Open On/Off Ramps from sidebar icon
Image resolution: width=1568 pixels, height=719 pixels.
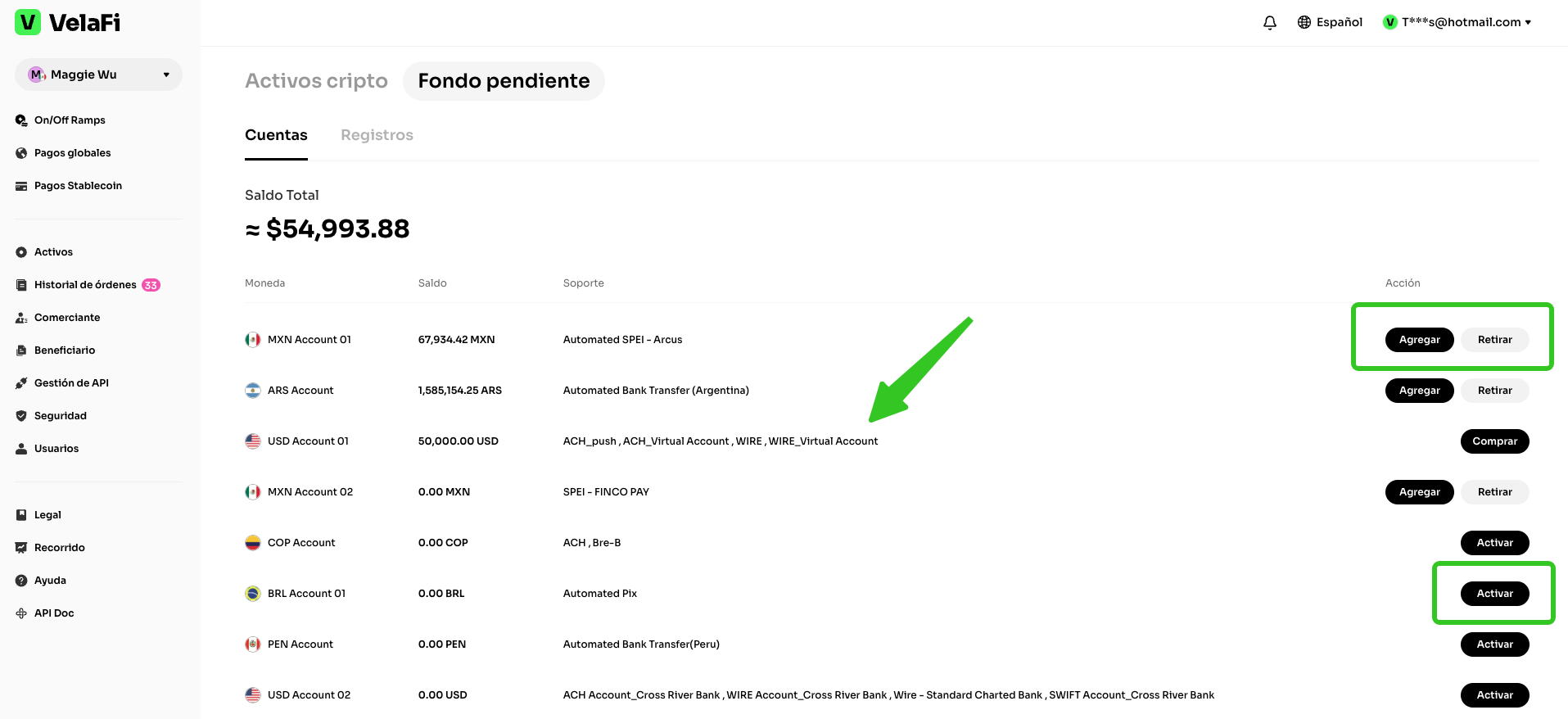click(x=21, y=120)
